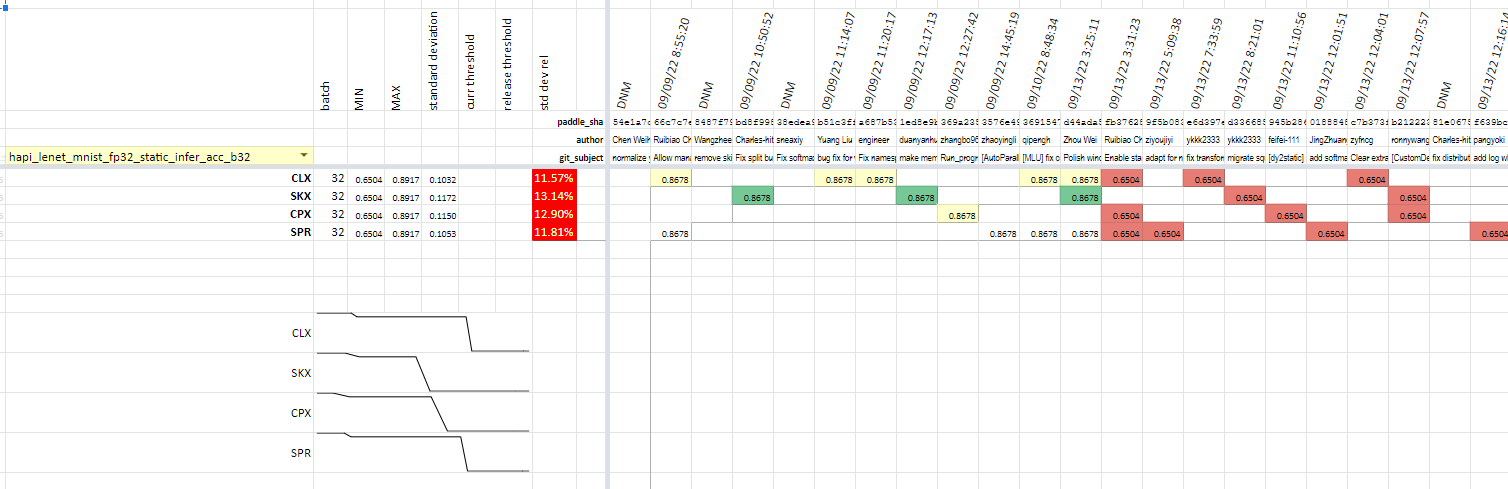Select git subject '[dy2static]' cell
This screenshot has height=489, width=1508.
pos(1286,158)
